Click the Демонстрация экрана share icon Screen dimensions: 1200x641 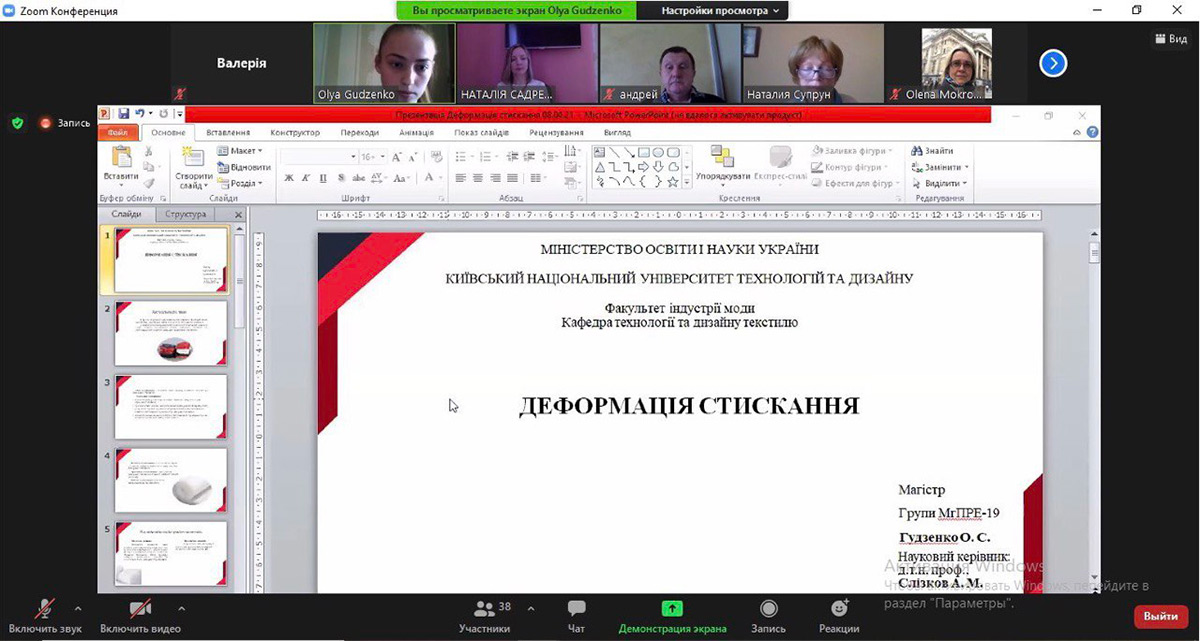(x=672, y=609)
